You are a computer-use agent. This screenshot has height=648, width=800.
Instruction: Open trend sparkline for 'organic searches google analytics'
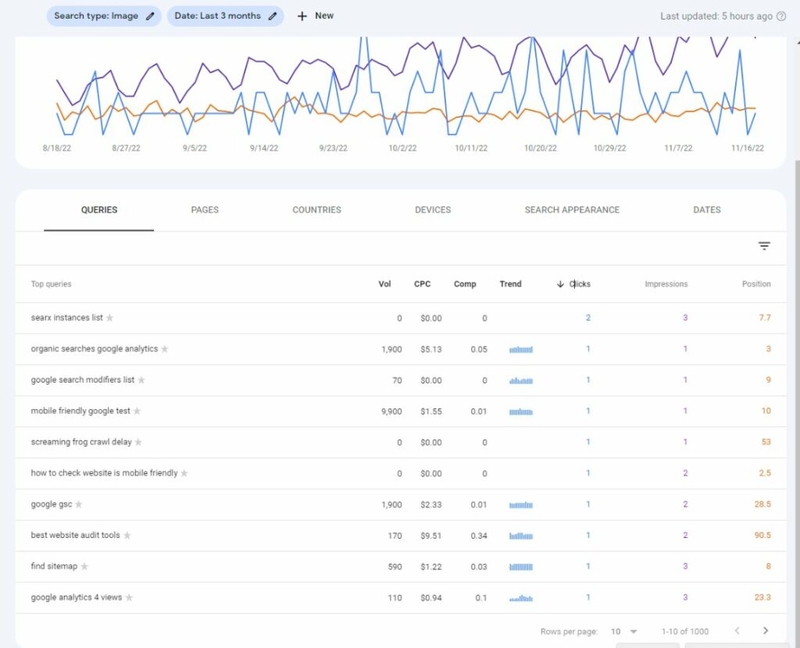coord(521,350)
